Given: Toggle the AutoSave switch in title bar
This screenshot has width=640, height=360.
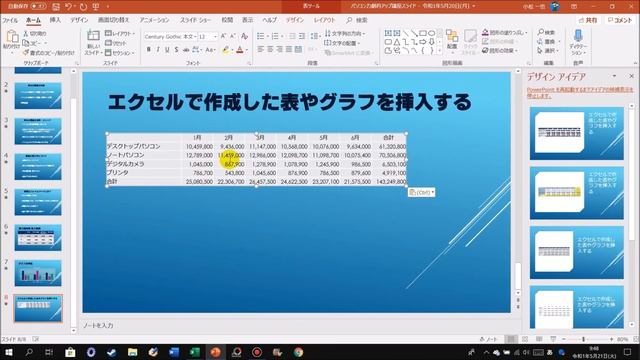Looking at the screenshot, I should coord(38,7).
